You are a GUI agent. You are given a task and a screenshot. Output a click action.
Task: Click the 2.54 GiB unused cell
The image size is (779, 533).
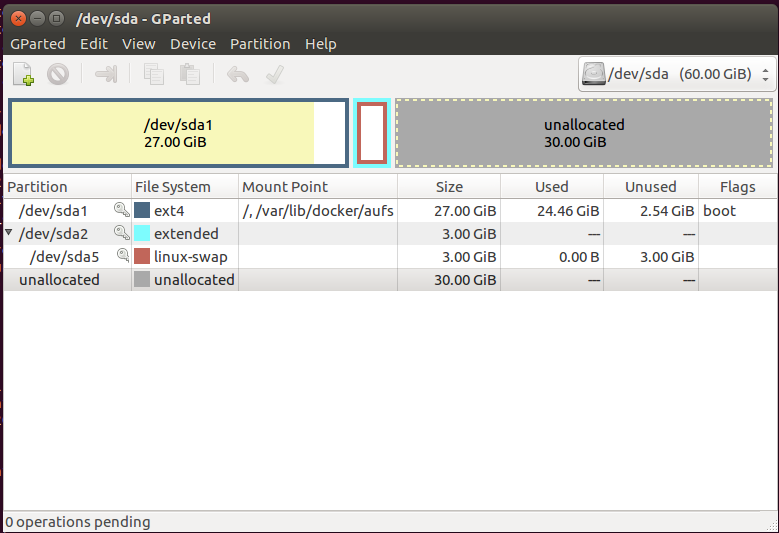[x=667, y=211]
